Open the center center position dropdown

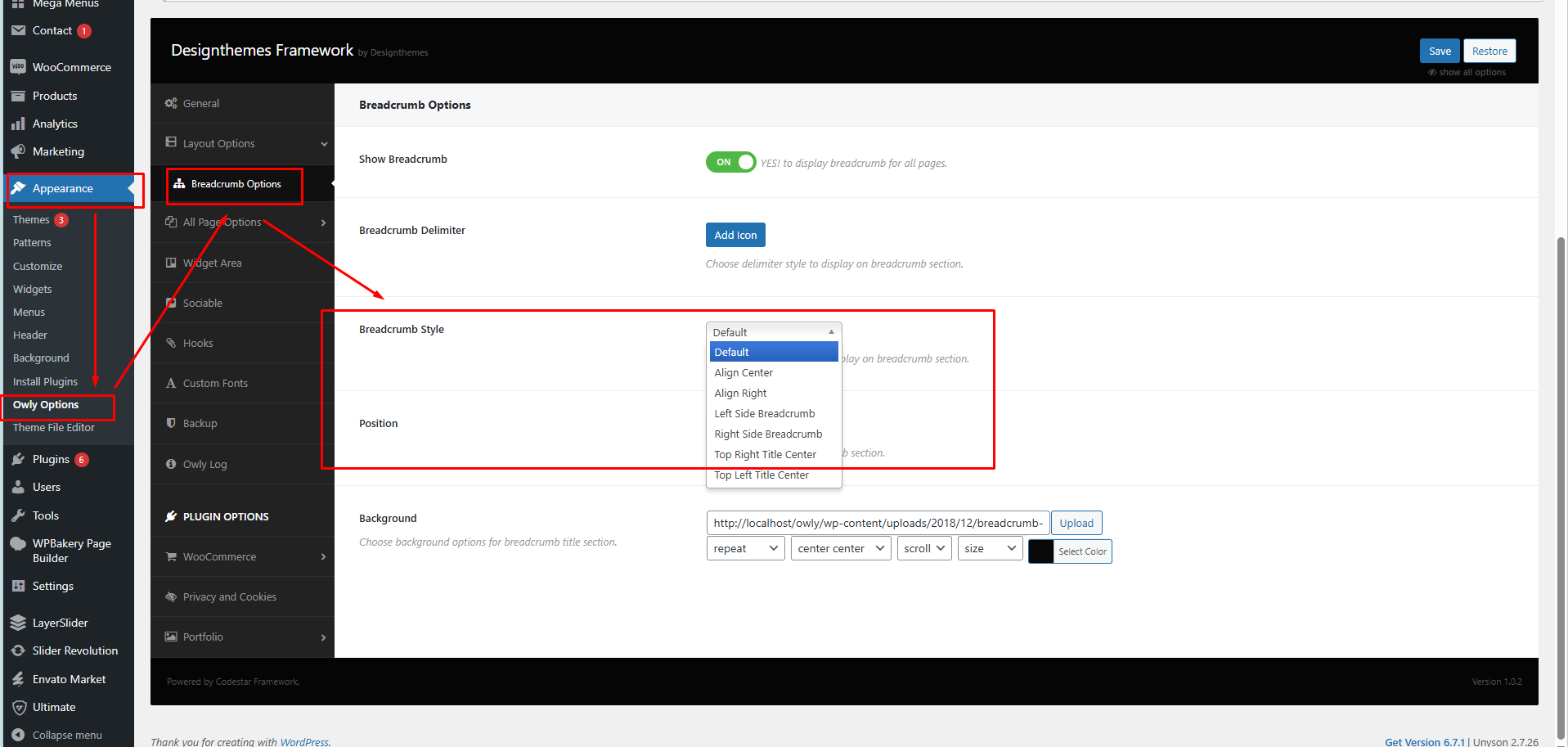click(x=841, y=548)
